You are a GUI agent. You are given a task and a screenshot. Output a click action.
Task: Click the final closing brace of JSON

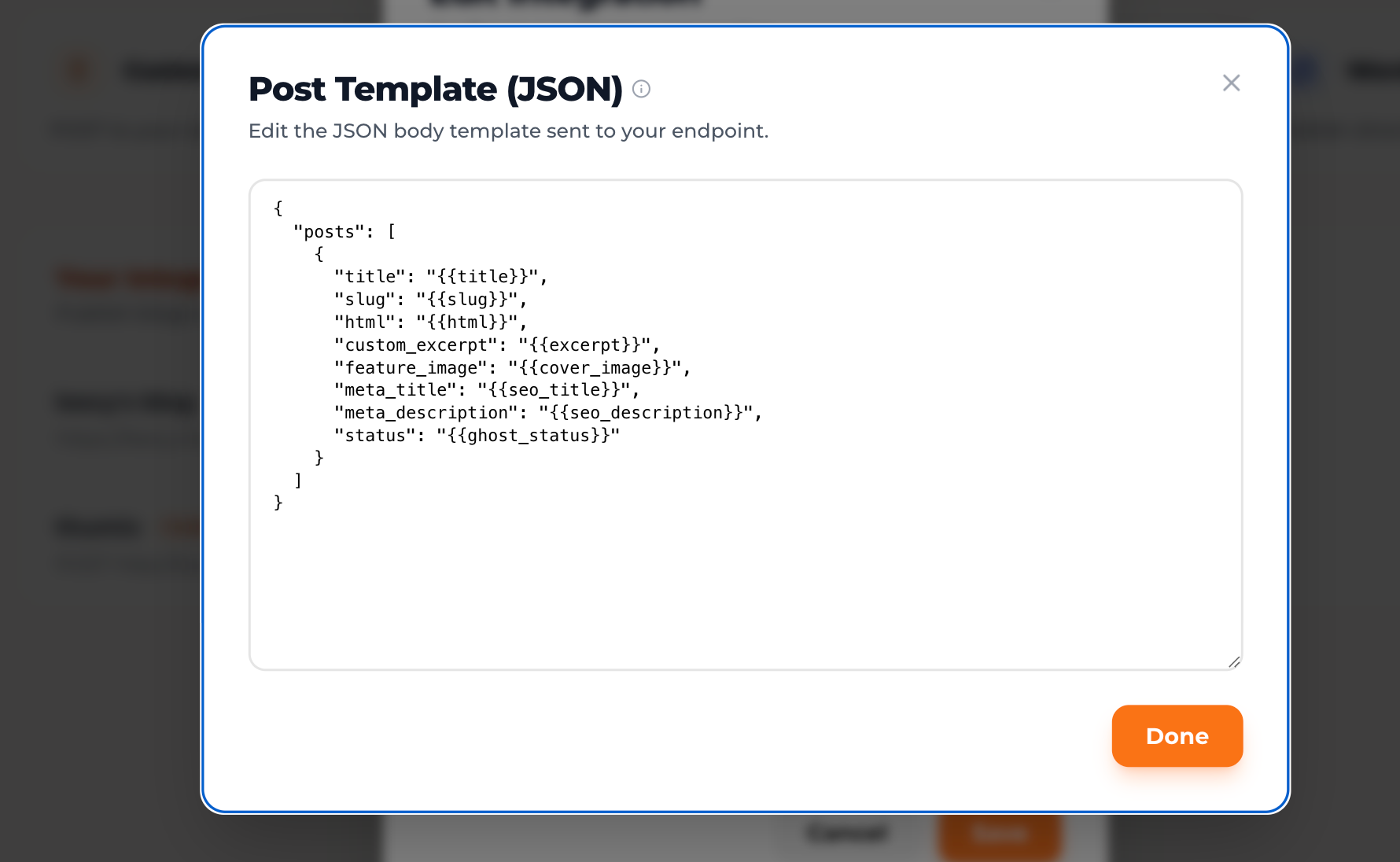278,503
